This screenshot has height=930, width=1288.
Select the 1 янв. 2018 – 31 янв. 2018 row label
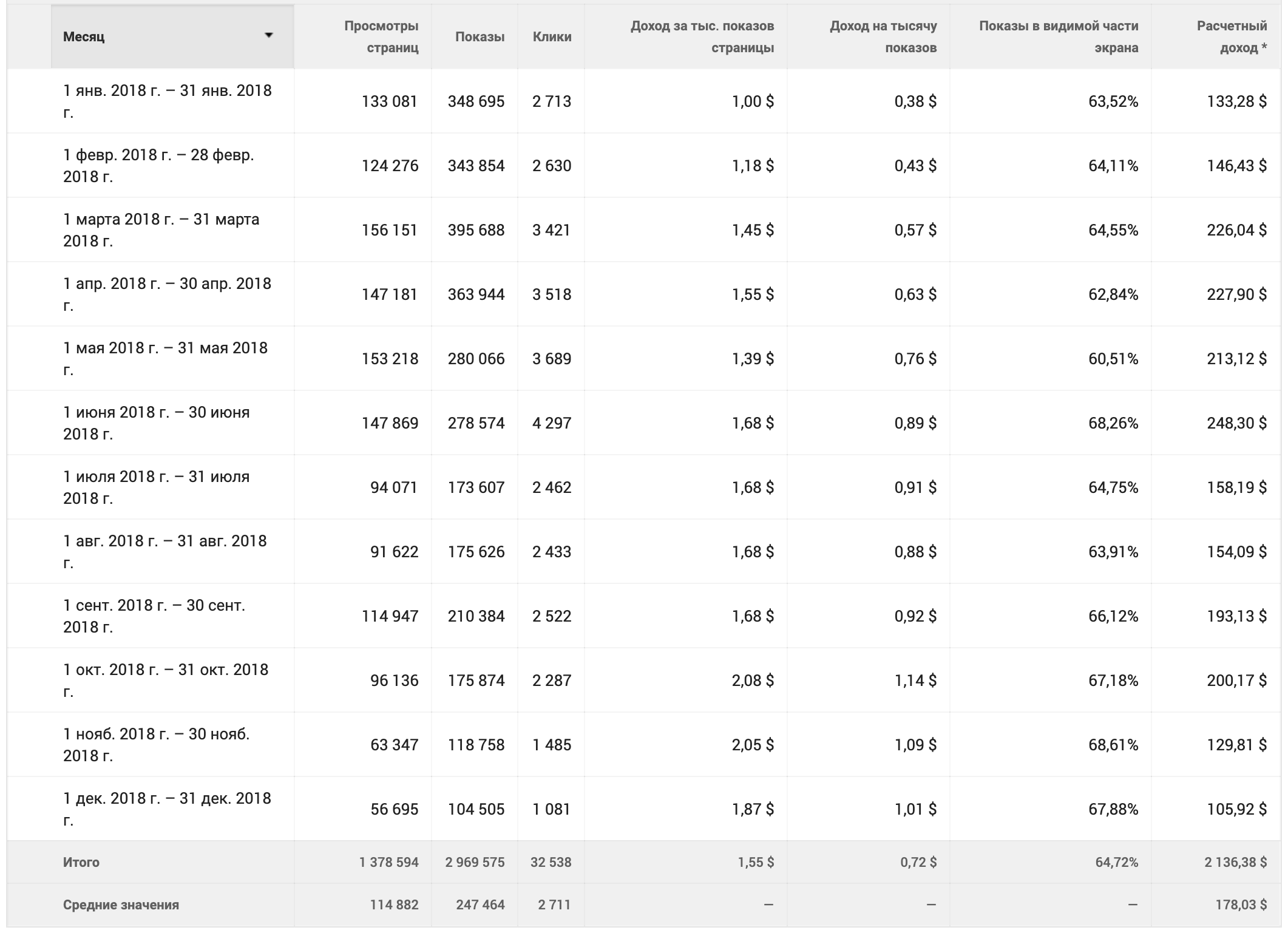[x=167, y=101]
